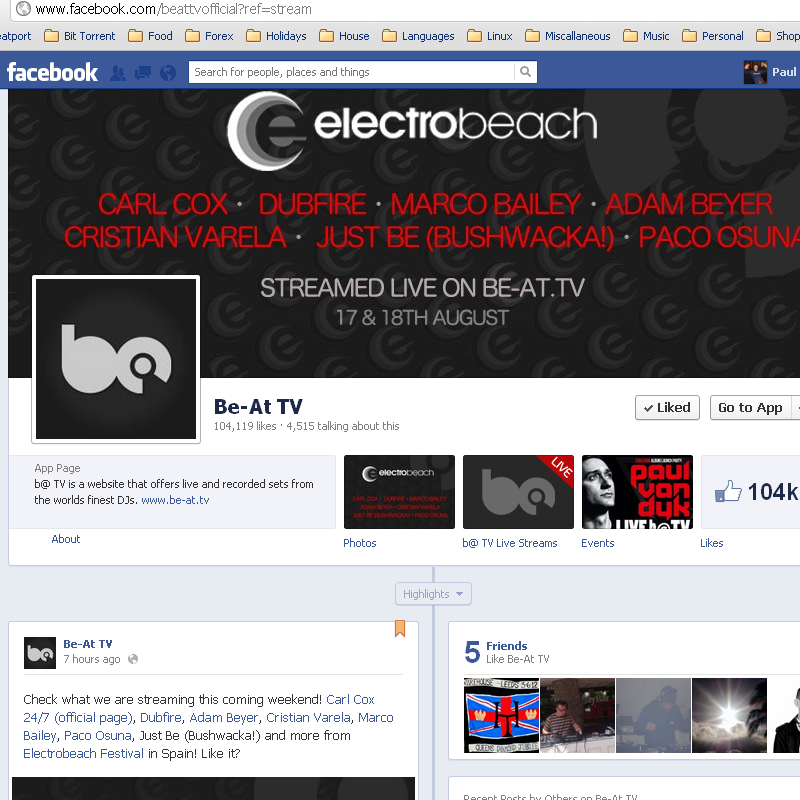Screen dimensions: 800x800
Task: Open the Forex bookmarks folder
Action: (x=209, y=36)
